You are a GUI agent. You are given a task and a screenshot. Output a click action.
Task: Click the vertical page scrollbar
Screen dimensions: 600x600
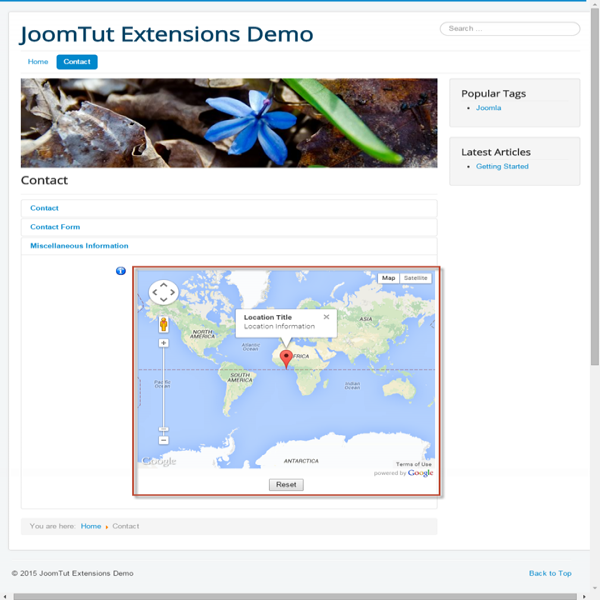tap(595, 187)
